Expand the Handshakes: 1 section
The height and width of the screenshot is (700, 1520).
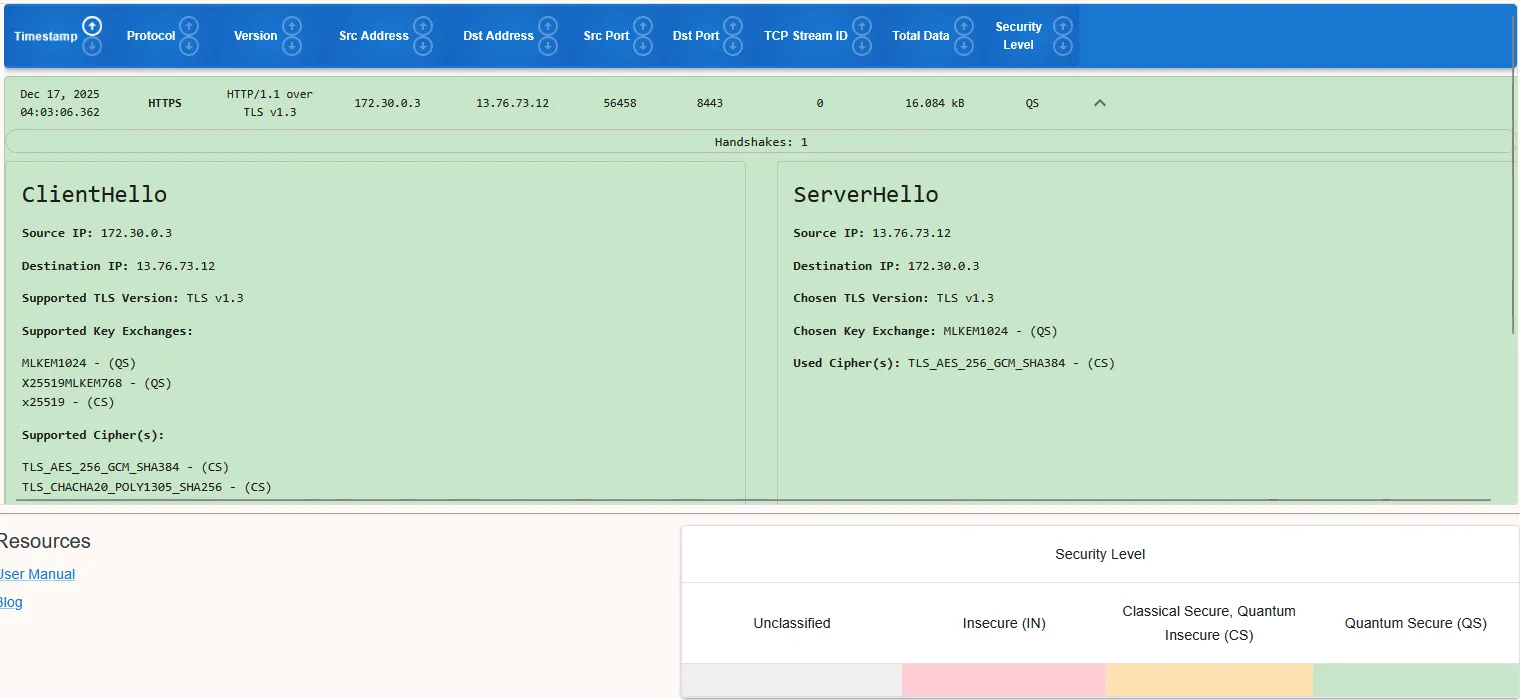pyautogui.click(x=762, y=141)
